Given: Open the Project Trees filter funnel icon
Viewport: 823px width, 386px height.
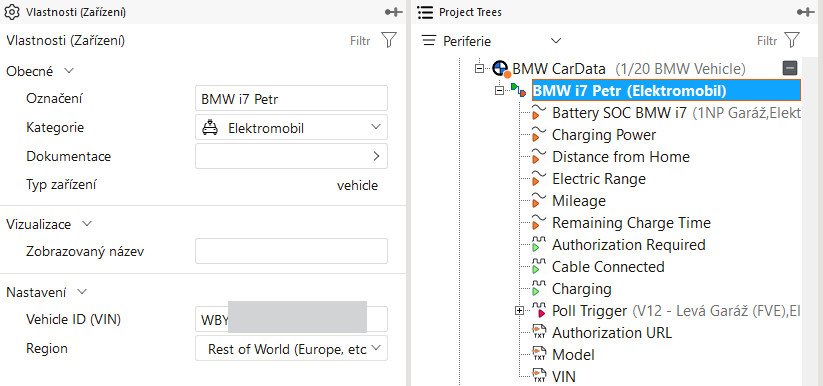Looking at the screenshot, I should click(792, 40).
